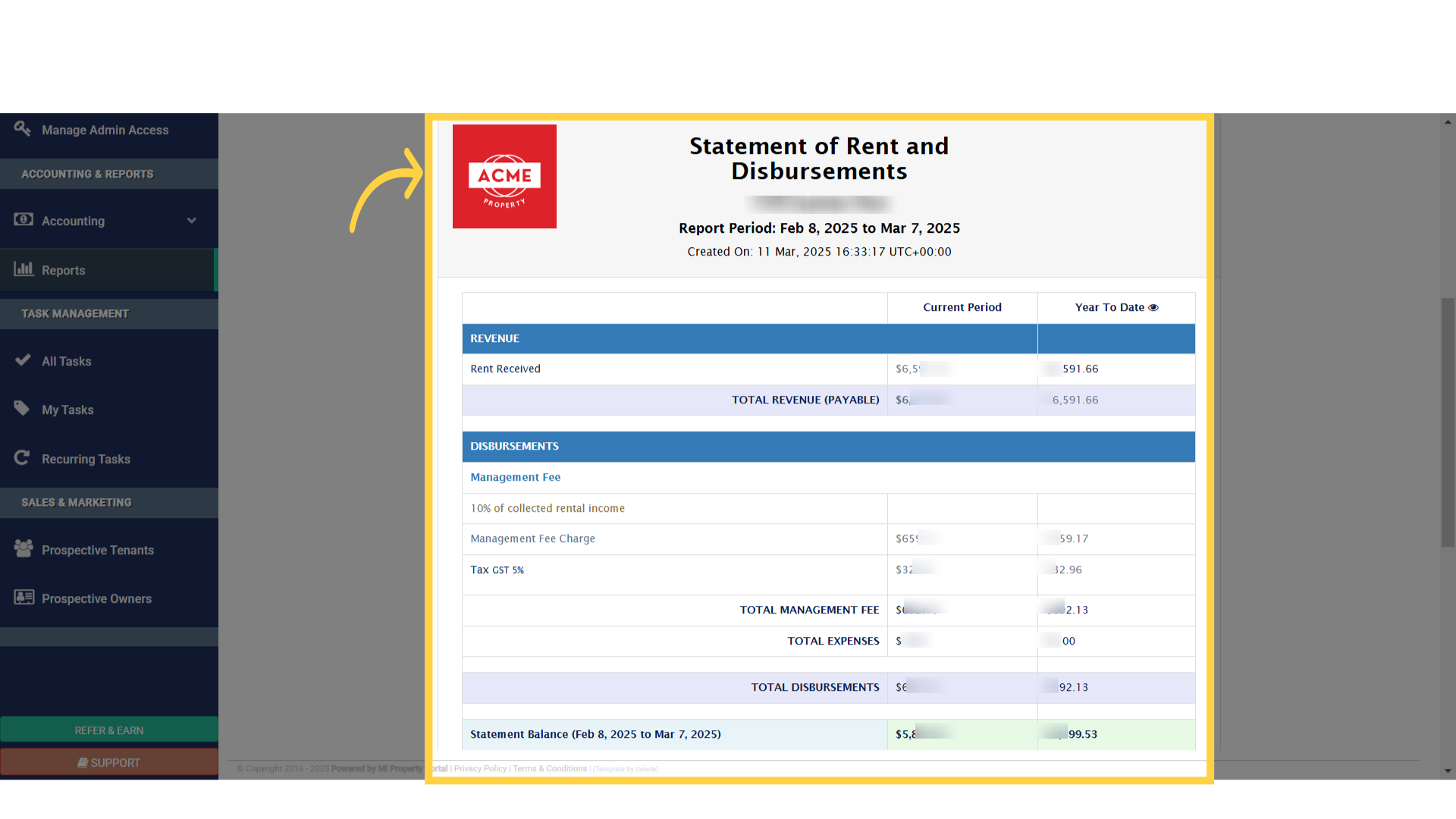Click '10% of collected rental income' text
This screenshot has width=1456, height=819.
click(548, 508)
